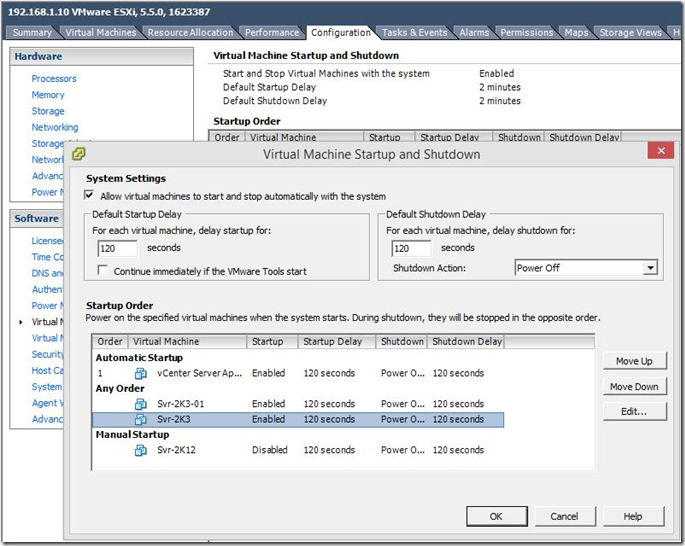This screenshot has height=546, width=685.
Task: Click the default startup delay seconds field
Action: (x=117, y=249)
